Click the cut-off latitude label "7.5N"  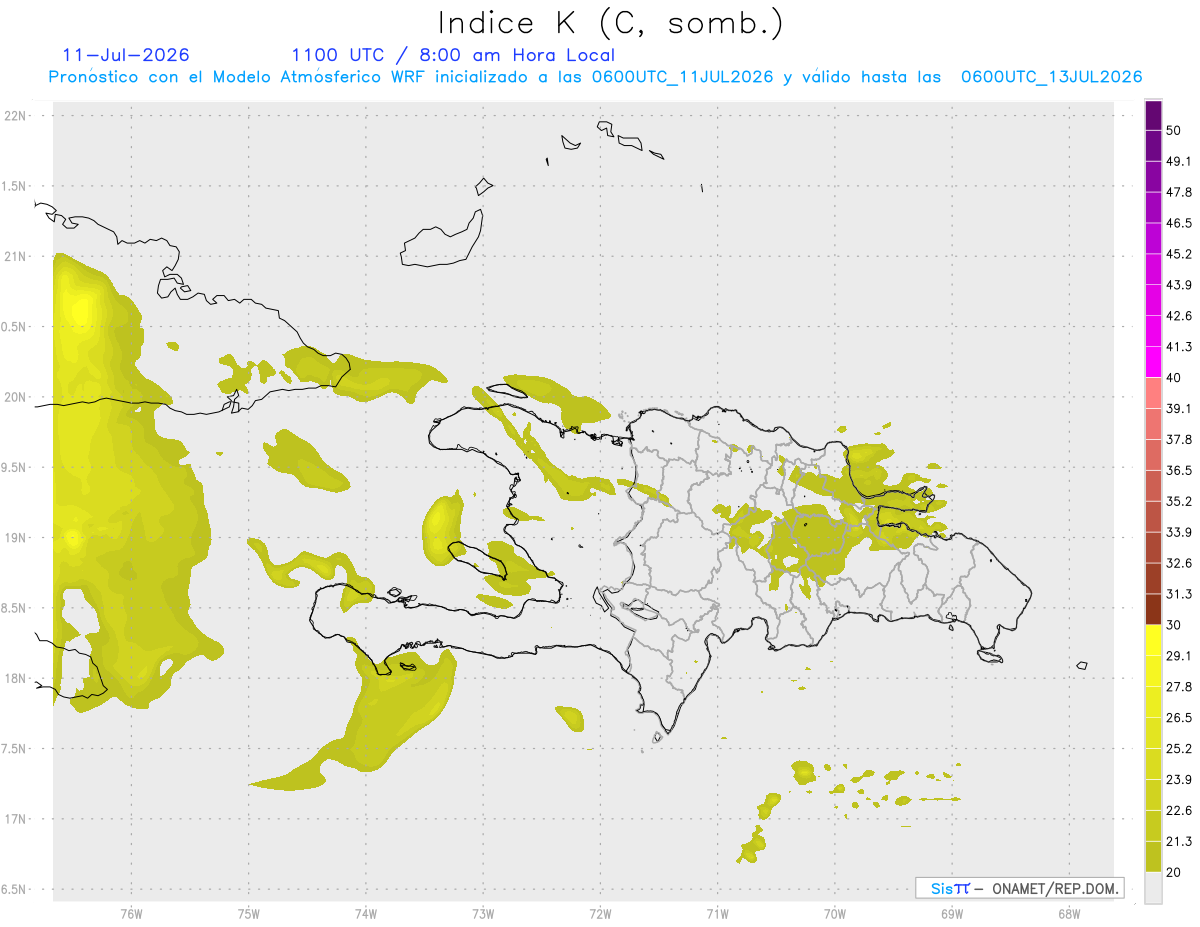[15, 749]
